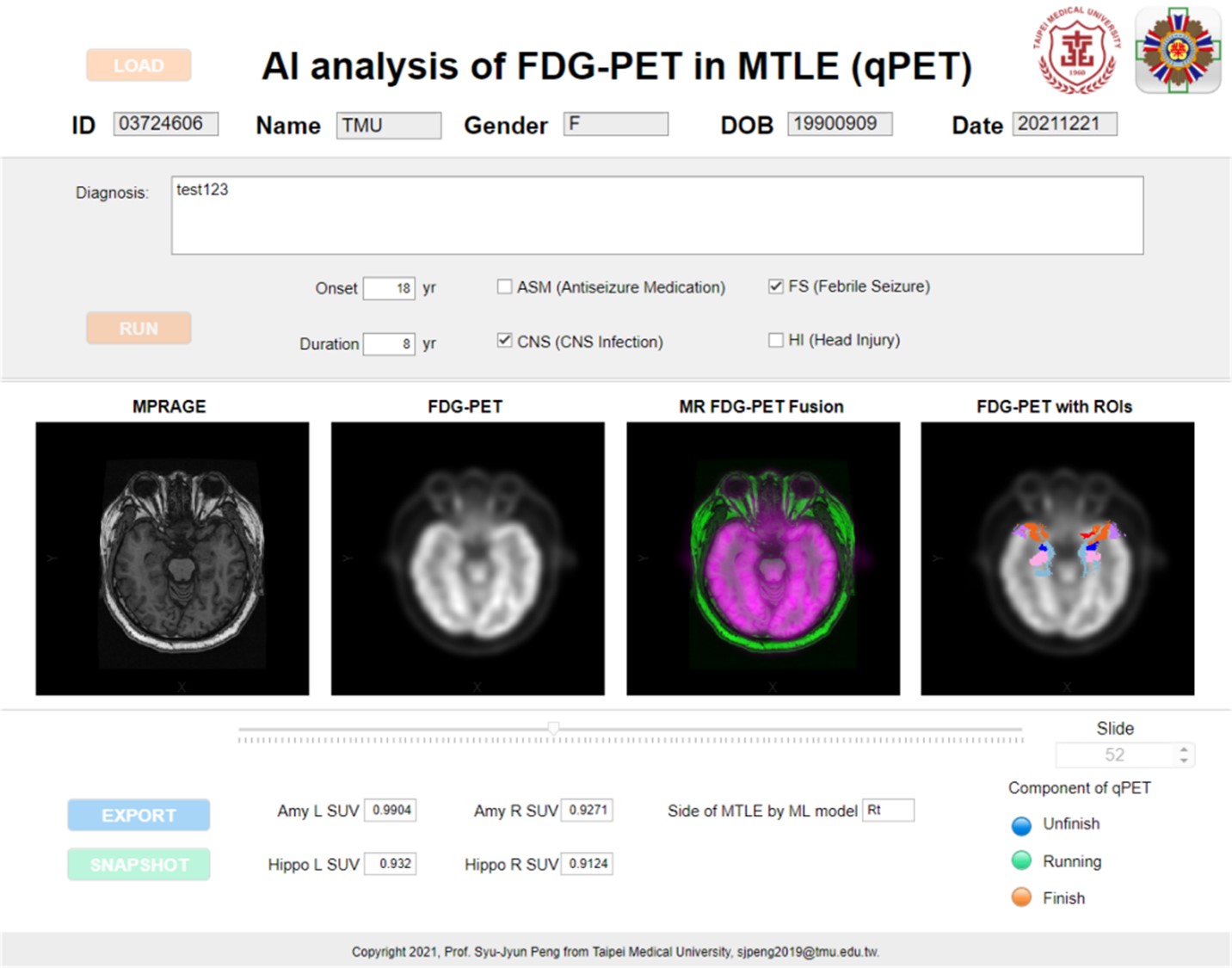
Task: Click the Taipei Medical University logo
Action: pyautogui.click(x=1077, y=51)
